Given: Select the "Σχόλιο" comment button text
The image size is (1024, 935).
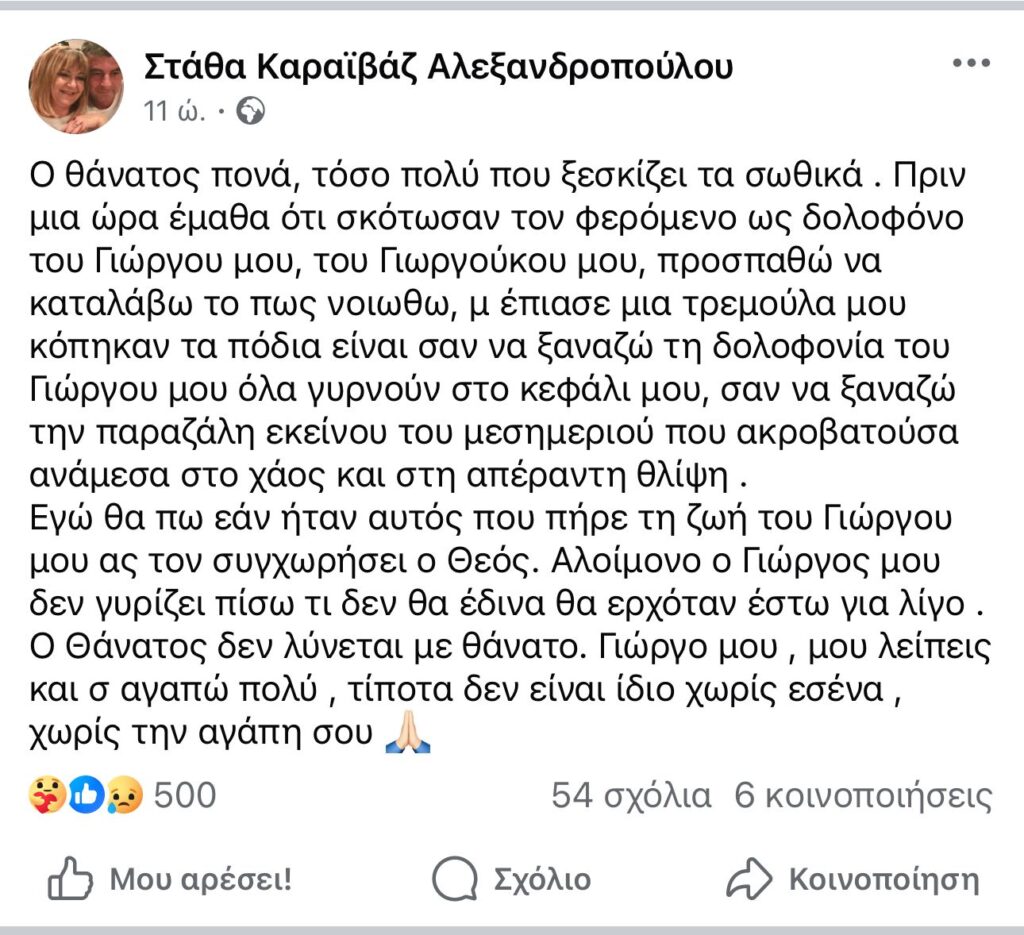Looking at the screenshot, I should click(x=542, y=879).
